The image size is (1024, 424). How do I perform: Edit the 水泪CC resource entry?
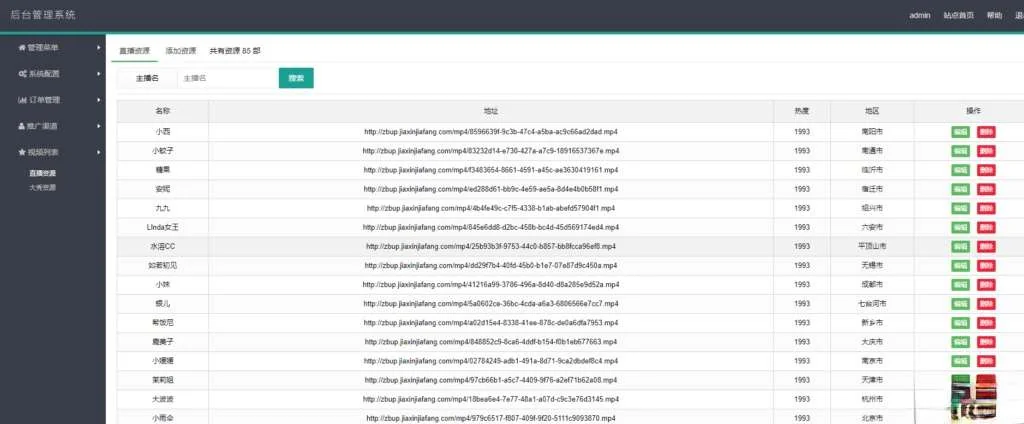[x=960, y=246]
